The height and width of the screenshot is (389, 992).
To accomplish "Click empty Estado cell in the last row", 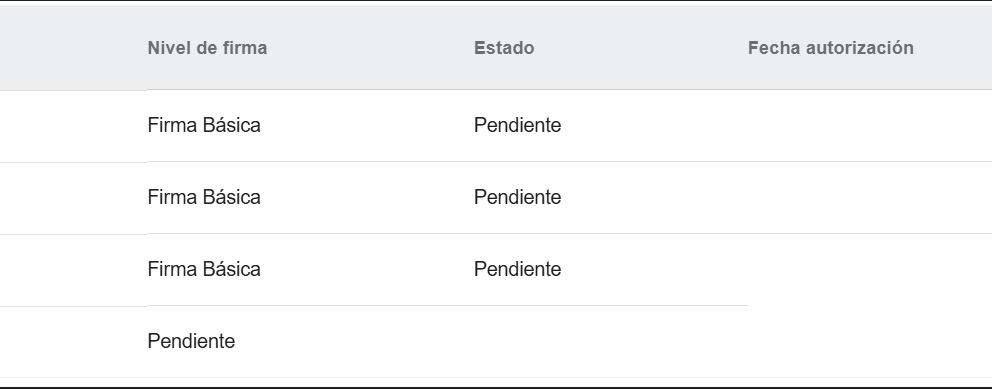I will pos(611,342).
